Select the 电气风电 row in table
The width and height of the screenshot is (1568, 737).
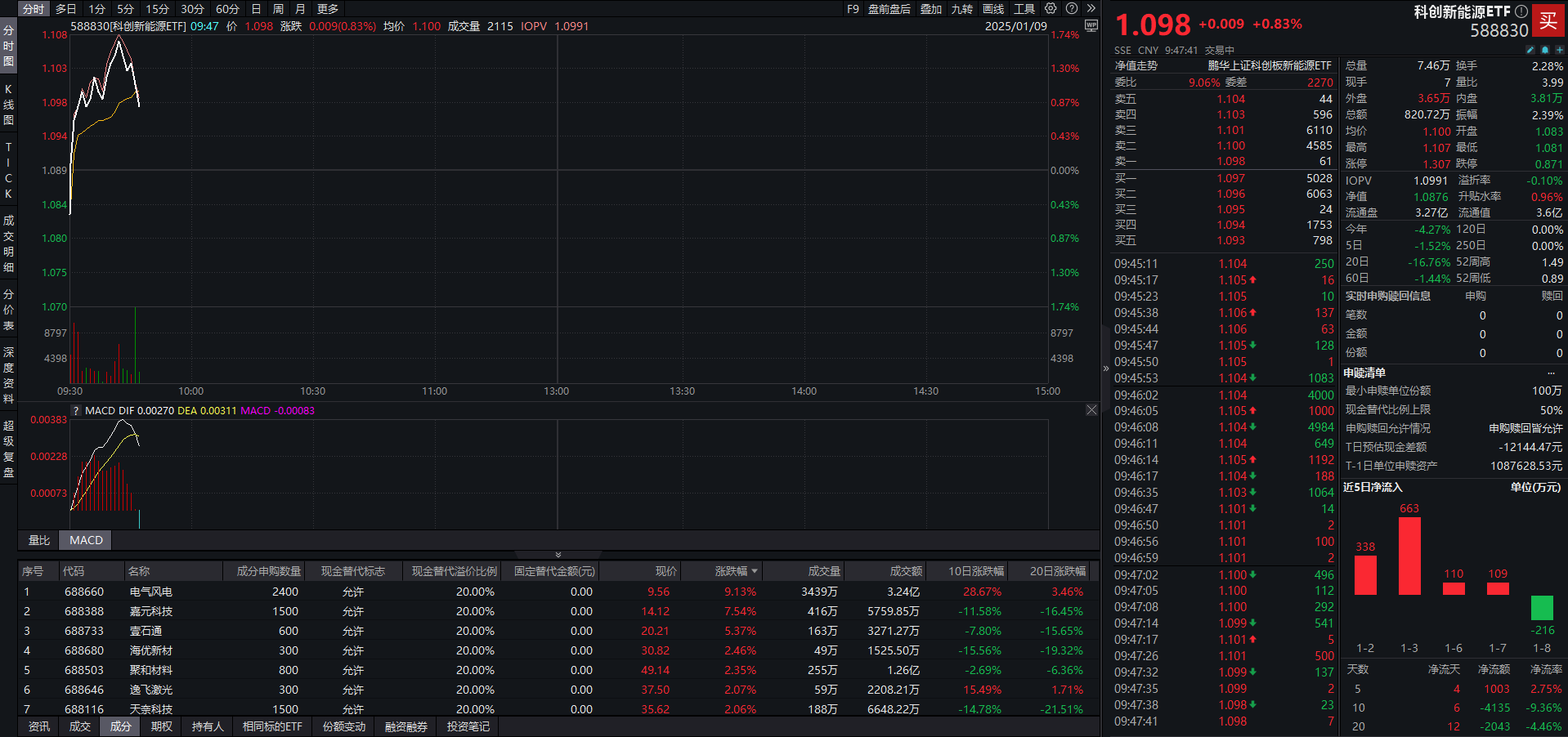click(x=151, y=592)
